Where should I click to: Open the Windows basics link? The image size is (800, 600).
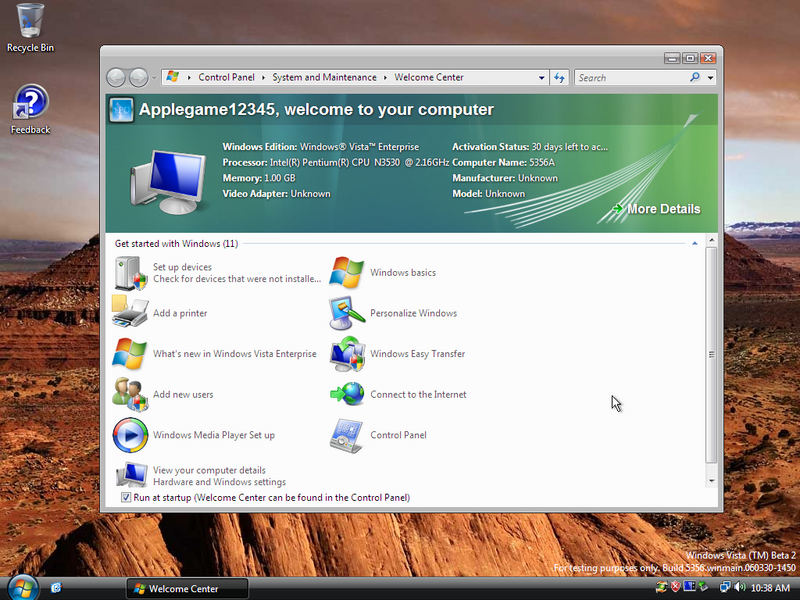coord(403,272)
